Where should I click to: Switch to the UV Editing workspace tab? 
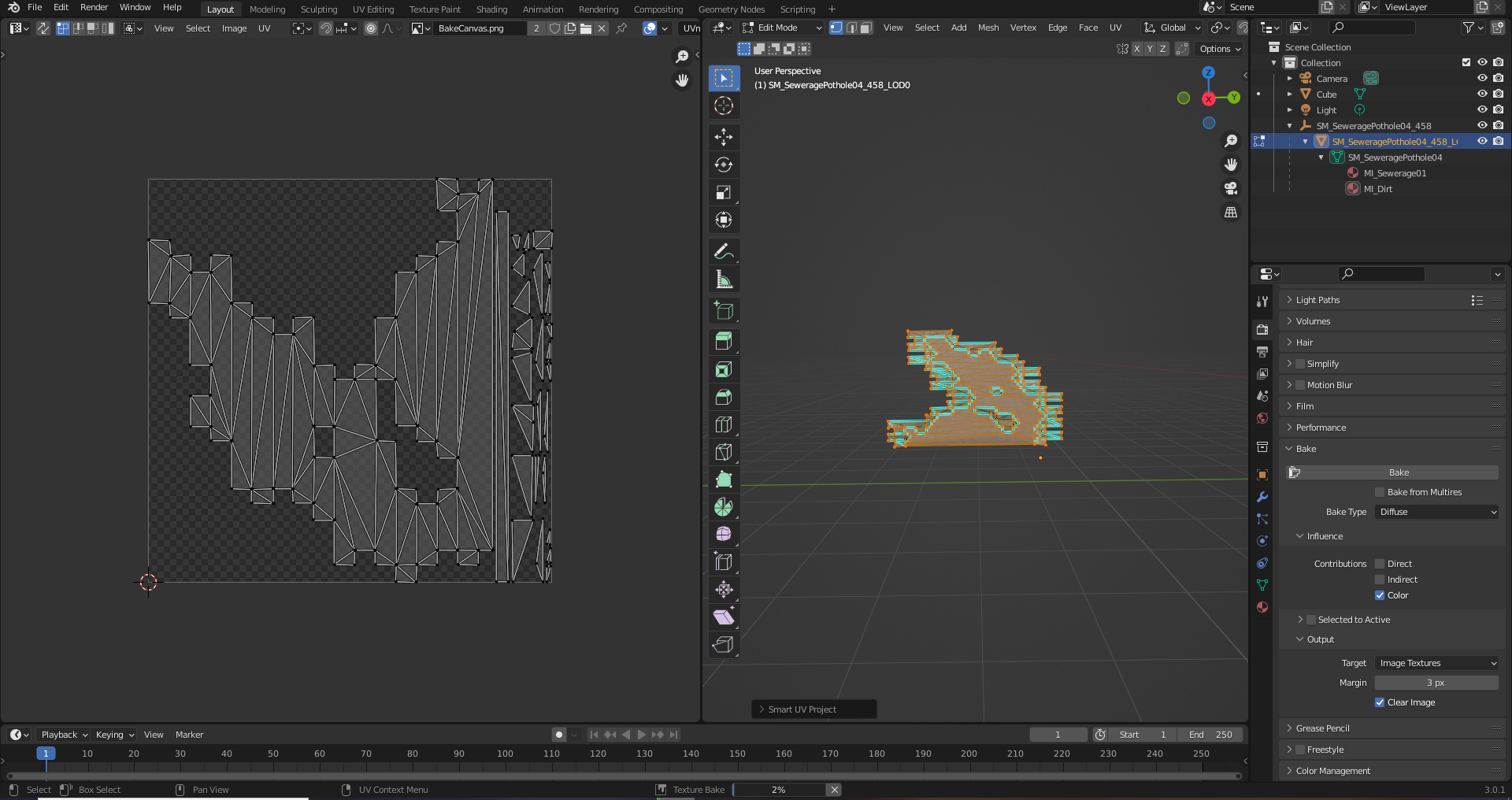coord(372,9)
